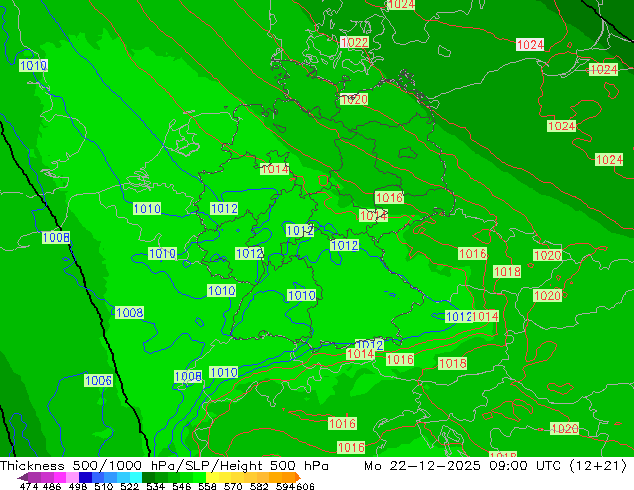Screen dimensions: 634x490
Task: Click the legend value 486
Action: pyautogui.click(x=52, y=486)
